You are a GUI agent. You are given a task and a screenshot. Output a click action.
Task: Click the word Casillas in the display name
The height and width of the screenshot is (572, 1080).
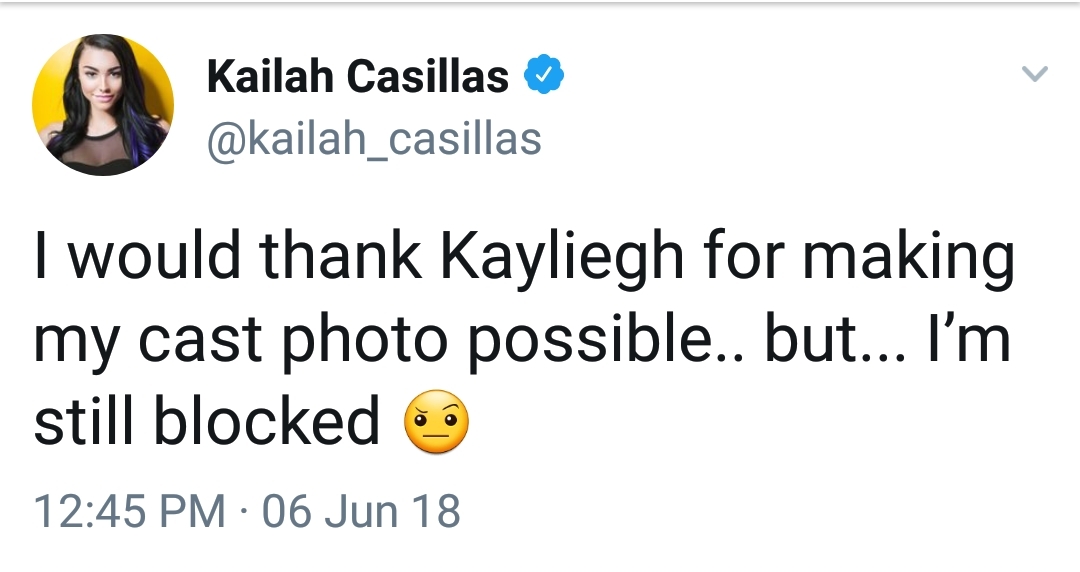click(427, 75)
